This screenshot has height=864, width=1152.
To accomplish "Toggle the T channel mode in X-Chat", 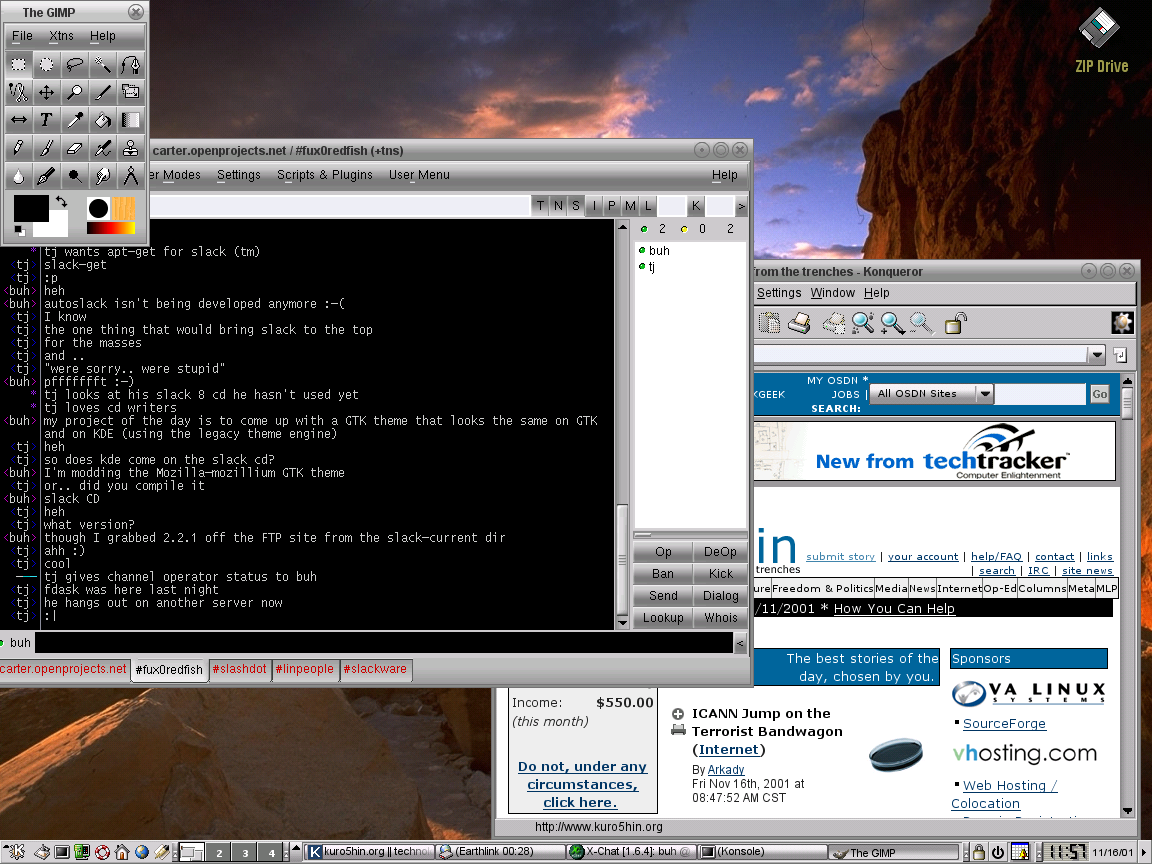I will click(541, 206).
